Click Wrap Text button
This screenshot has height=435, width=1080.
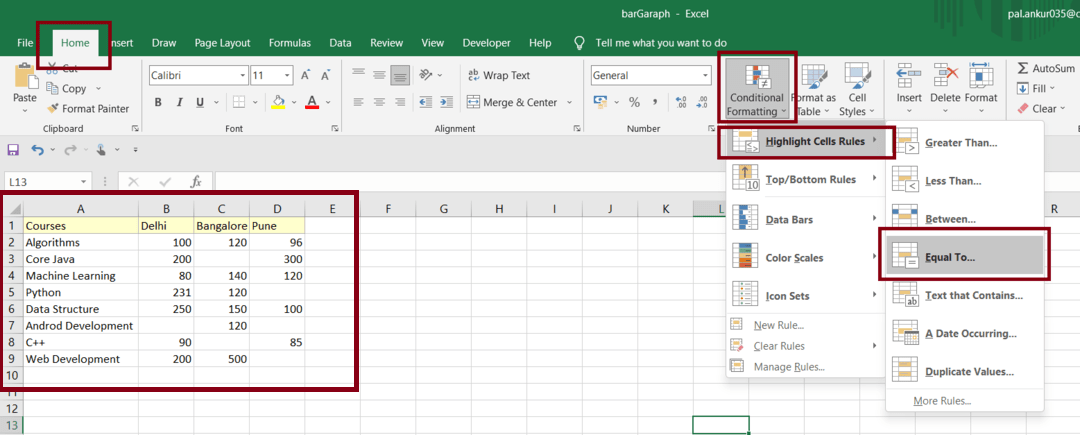coord(499,75)
